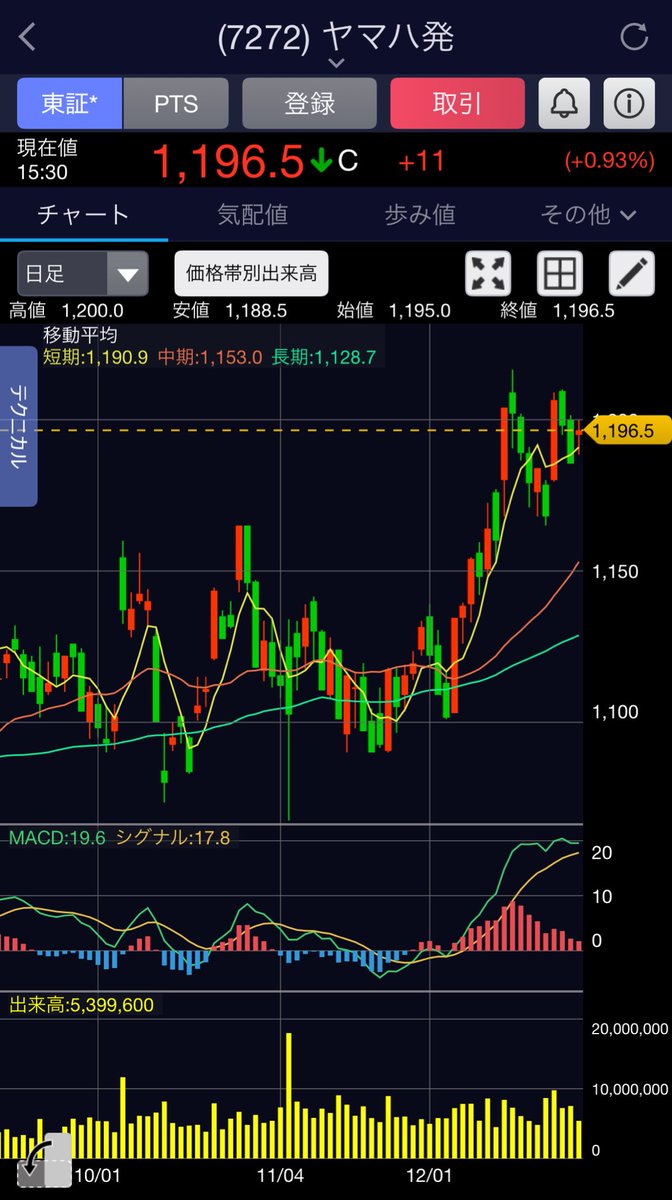The image size is (672, 1200).
Task: Refresh the stock quote
Action: pos(634,38)
